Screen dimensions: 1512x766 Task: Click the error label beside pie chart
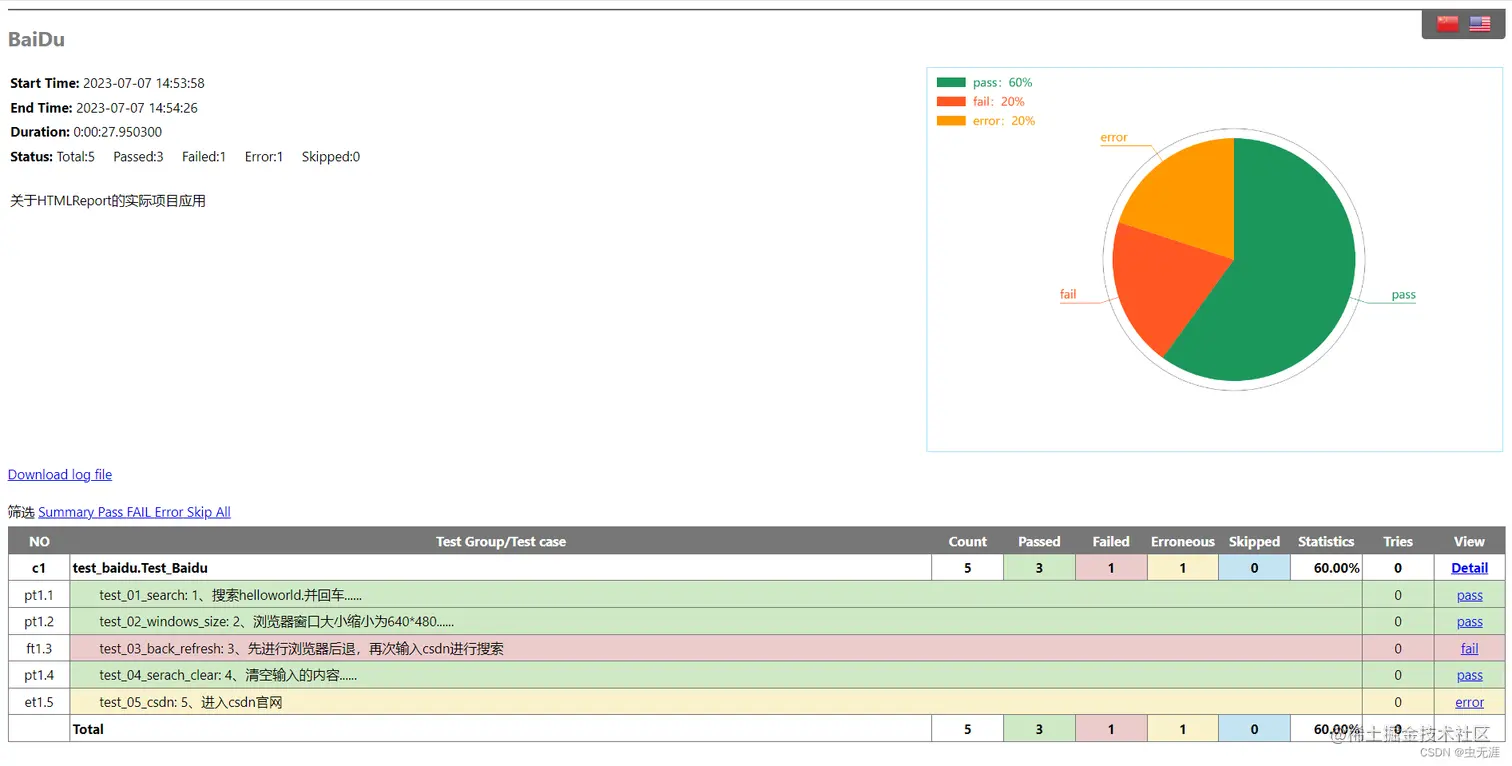(x=1113, y=138)
